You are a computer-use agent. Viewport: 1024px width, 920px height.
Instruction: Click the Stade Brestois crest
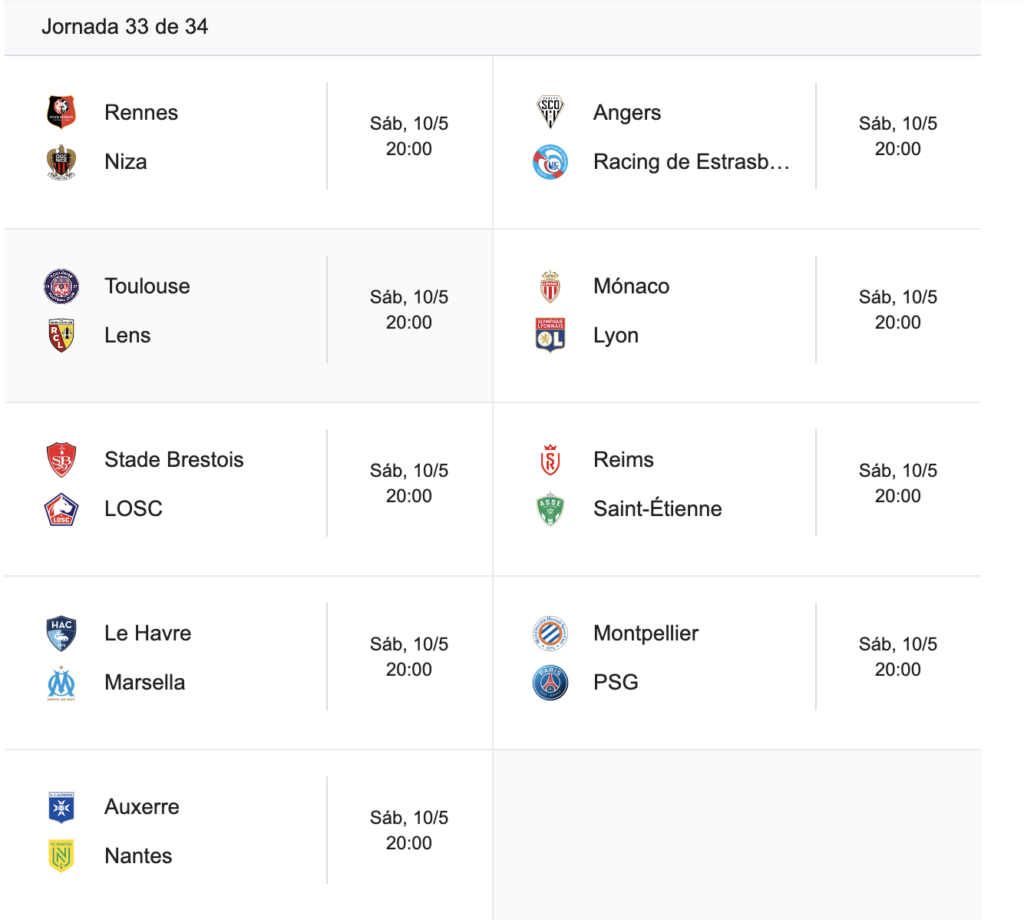click(61, 460)
